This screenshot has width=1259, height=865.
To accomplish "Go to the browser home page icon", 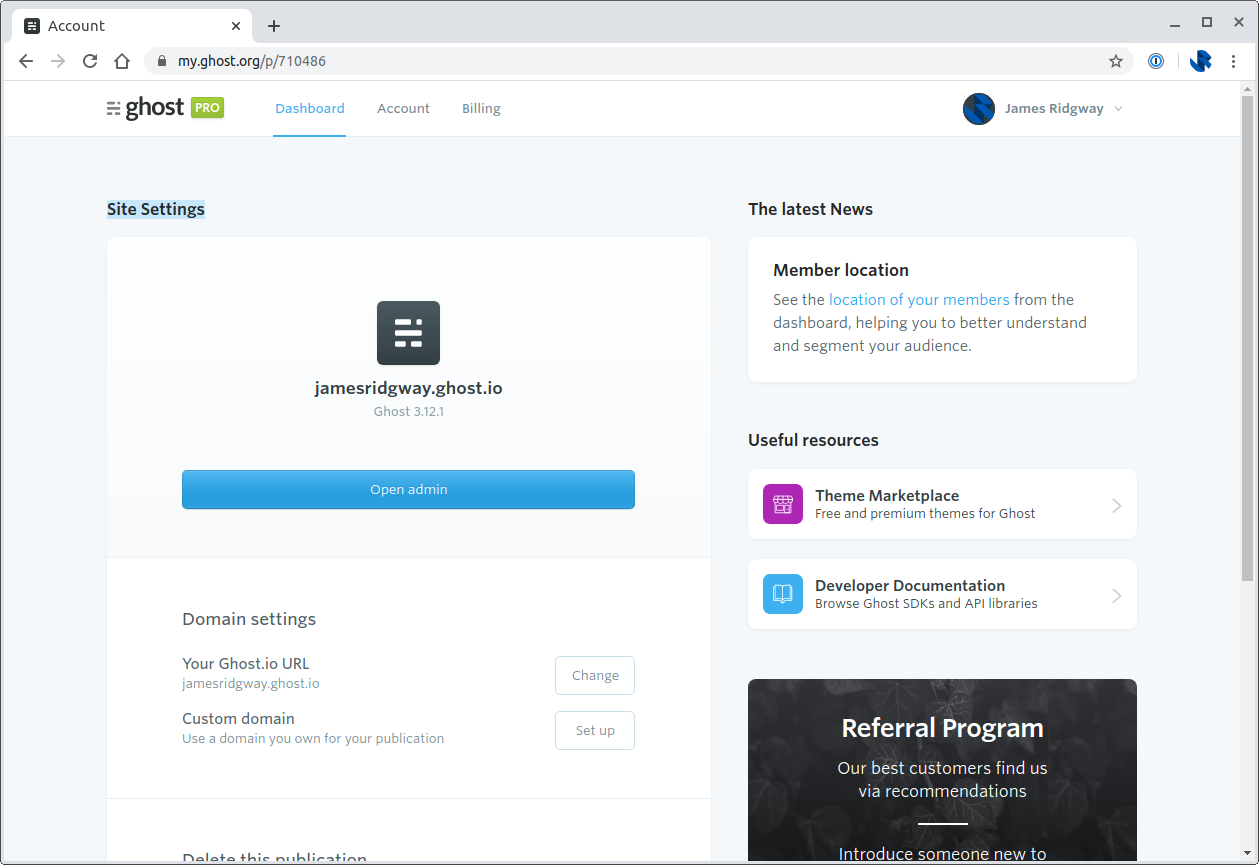I will 122,61.
